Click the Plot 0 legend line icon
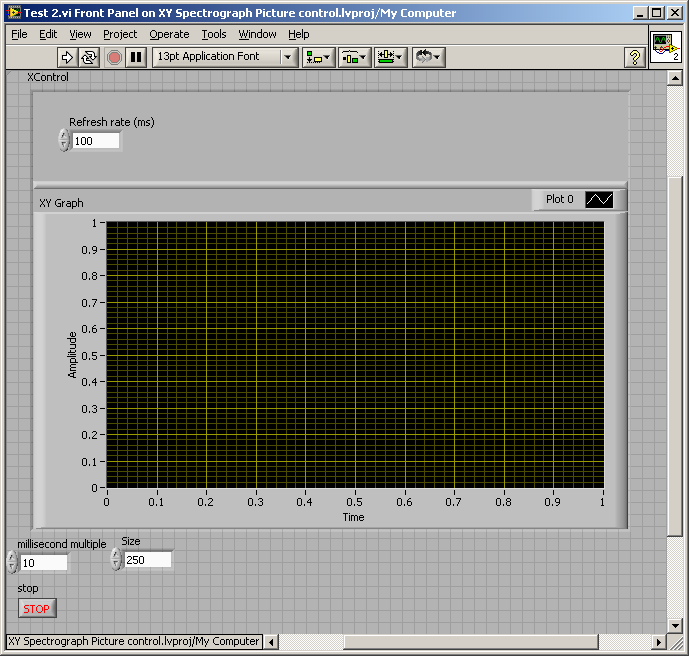 (599, 199)
